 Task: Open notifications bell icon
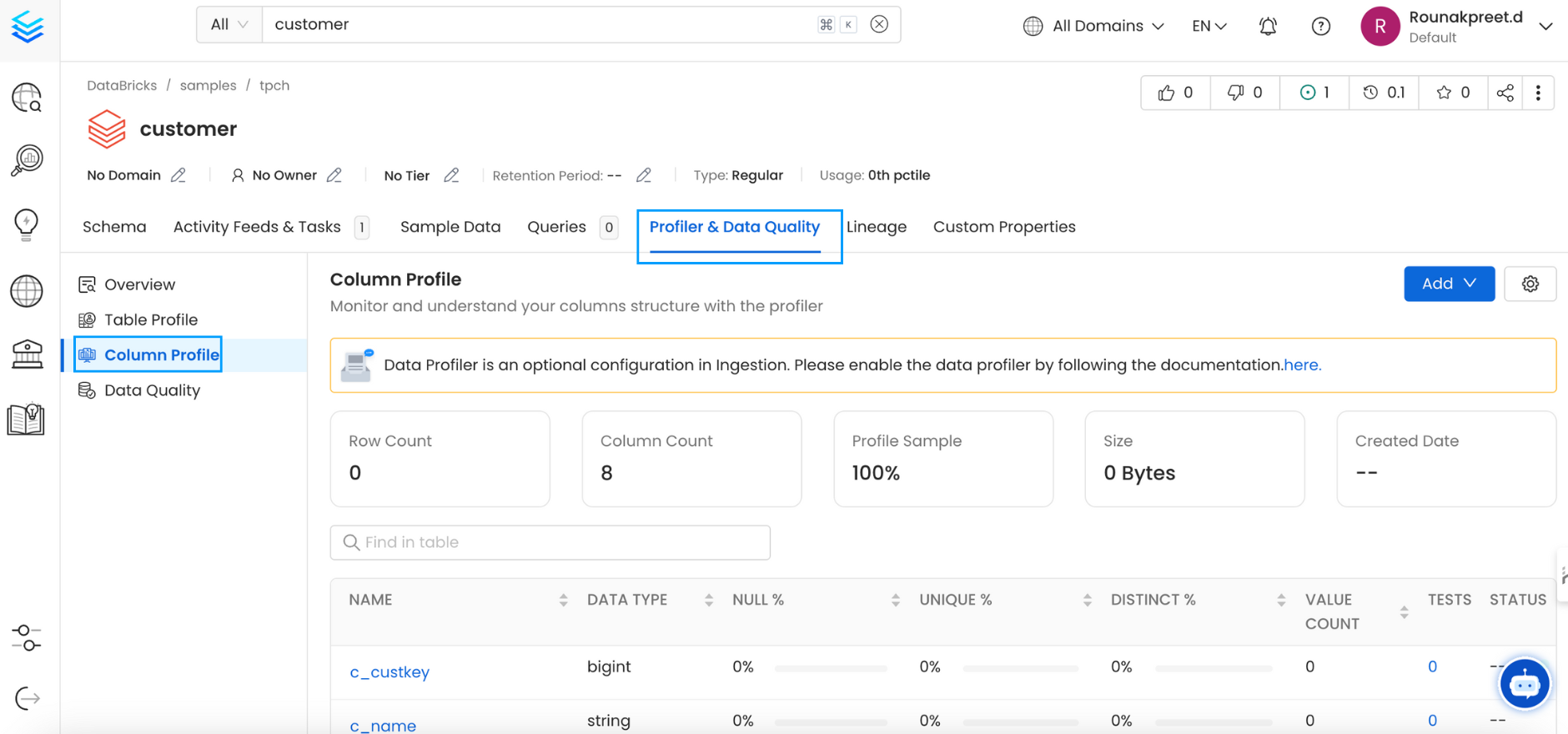1268,26
